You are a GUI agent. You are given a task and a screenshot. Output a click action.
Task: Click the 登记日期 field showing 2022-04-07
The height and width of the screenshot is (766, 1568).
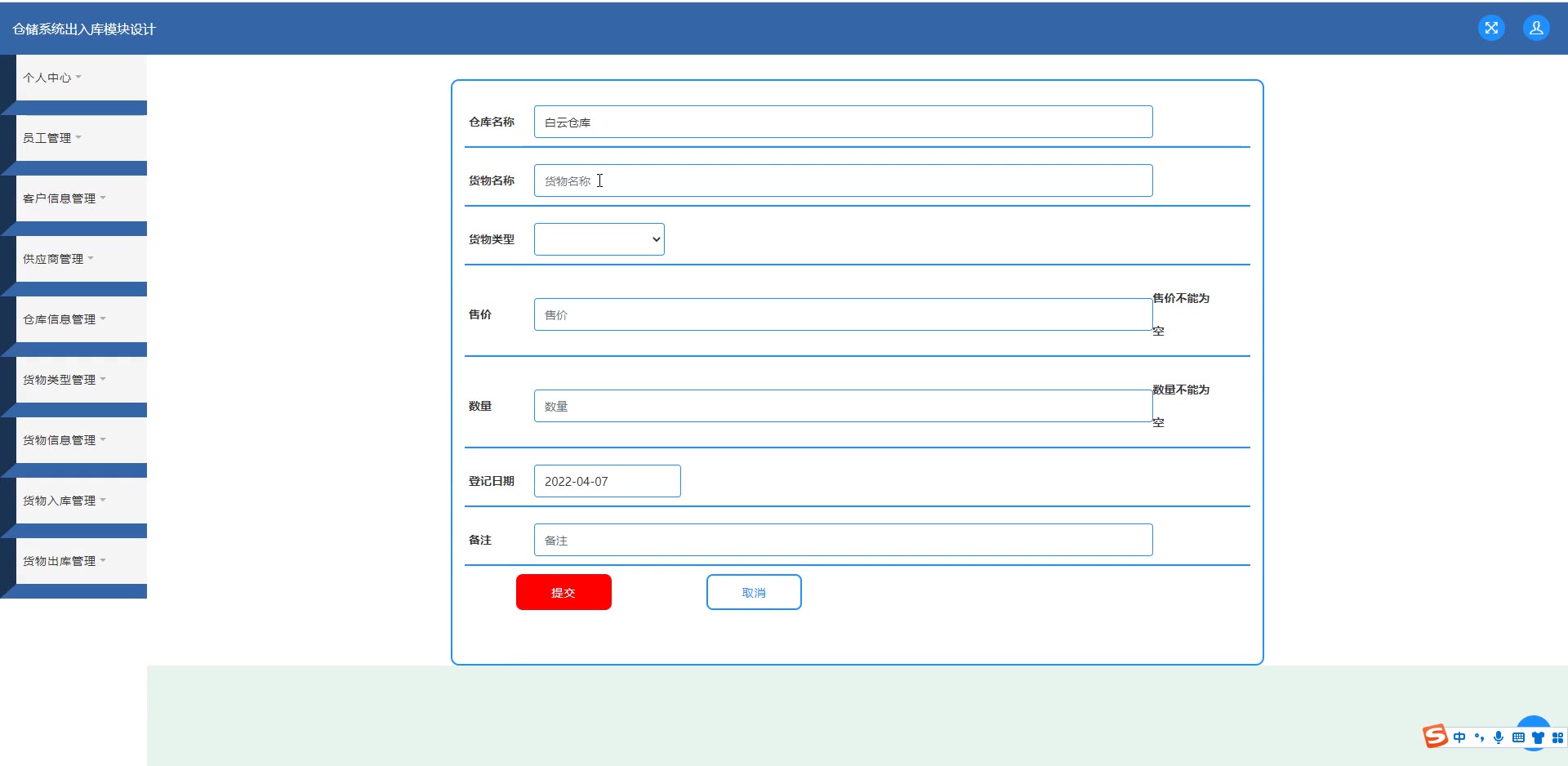608,481
